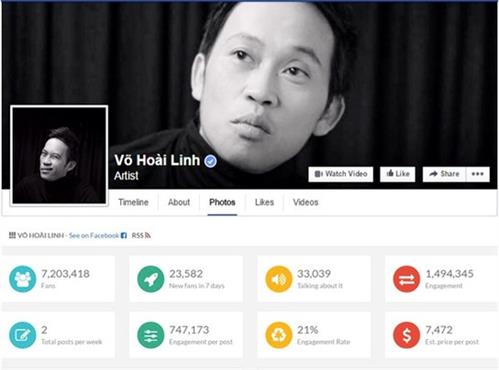Click the Total posts per week edit icon
The width and height of the screenshot is (499, 370).
click(x=22, y=335)
